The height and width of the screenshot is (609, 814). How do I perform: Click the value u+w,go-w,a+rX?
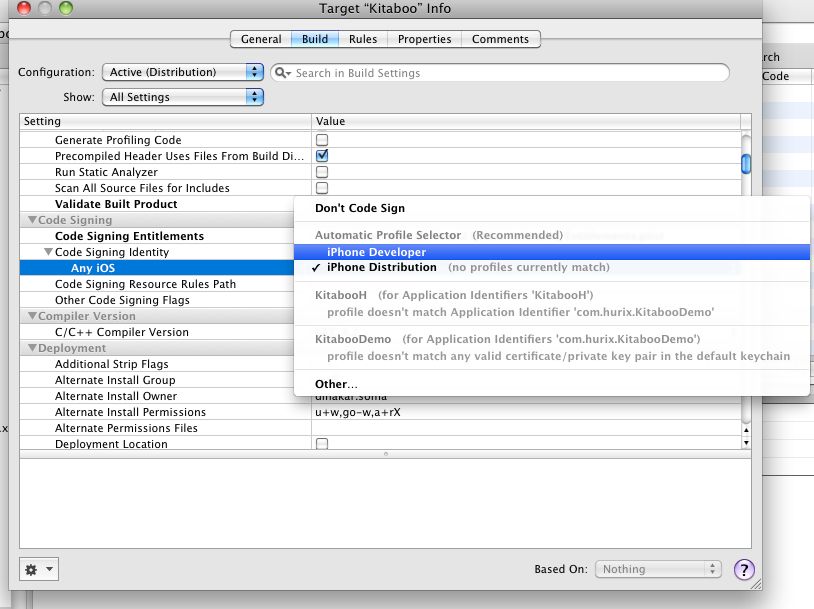pos(358,412)
